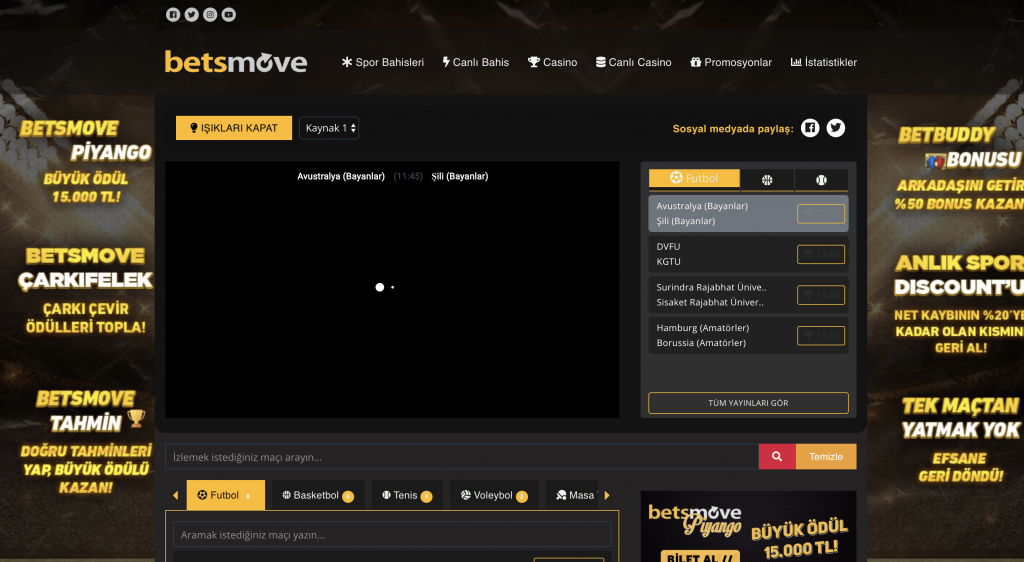Switch to the Voleybol tab
The image size is (1024, 562).
[x=493, y=495]
